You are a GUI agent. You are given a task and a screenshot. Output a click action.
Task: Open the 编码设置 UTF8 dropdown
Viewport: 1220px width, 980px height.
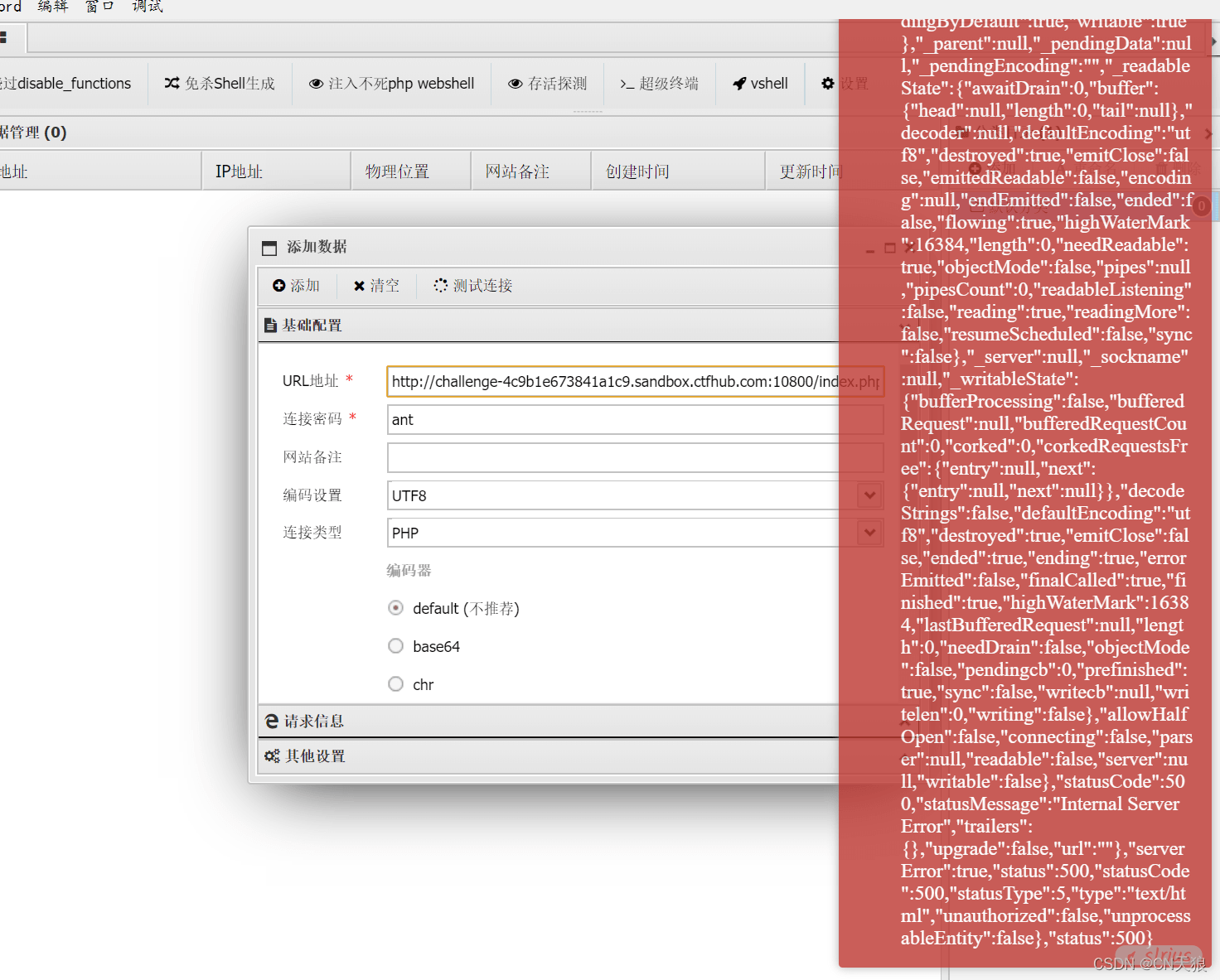[x=869, y=495]
